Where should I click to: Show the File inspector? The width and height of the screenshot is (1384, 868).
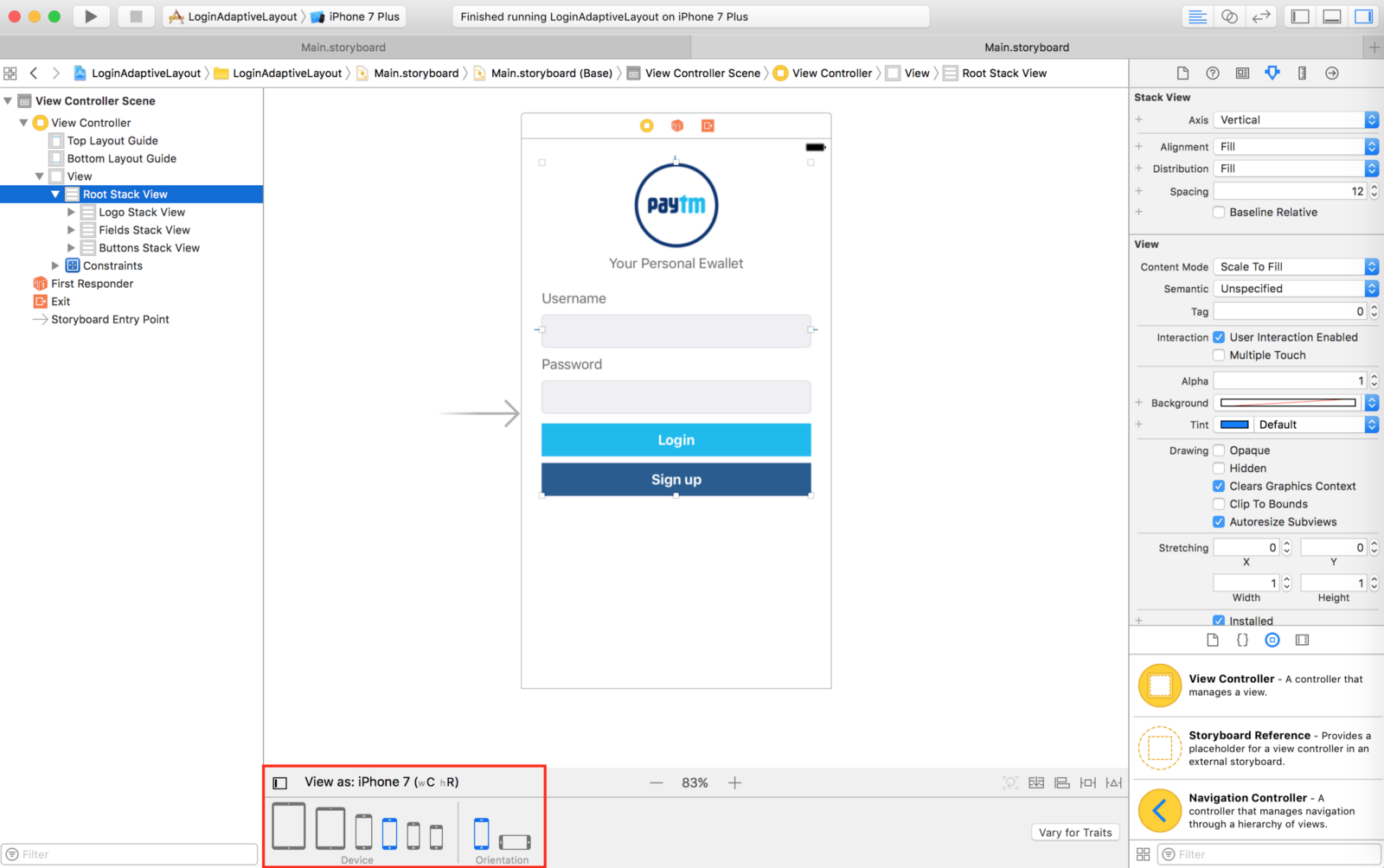pyautogui.click(x=1182, y=73)
